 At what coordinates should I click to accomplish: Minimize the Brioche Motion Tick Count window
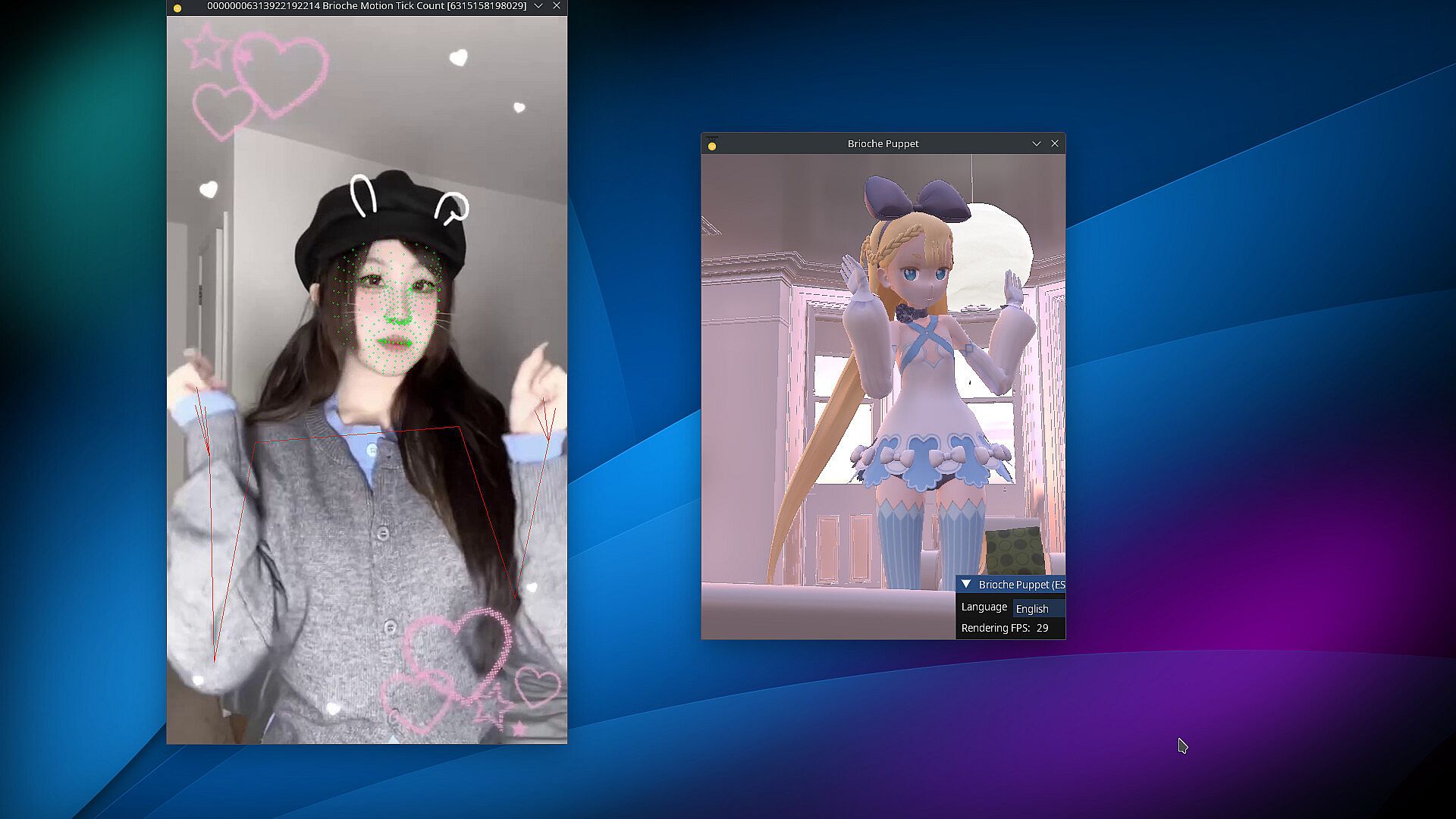click(538, 6)
